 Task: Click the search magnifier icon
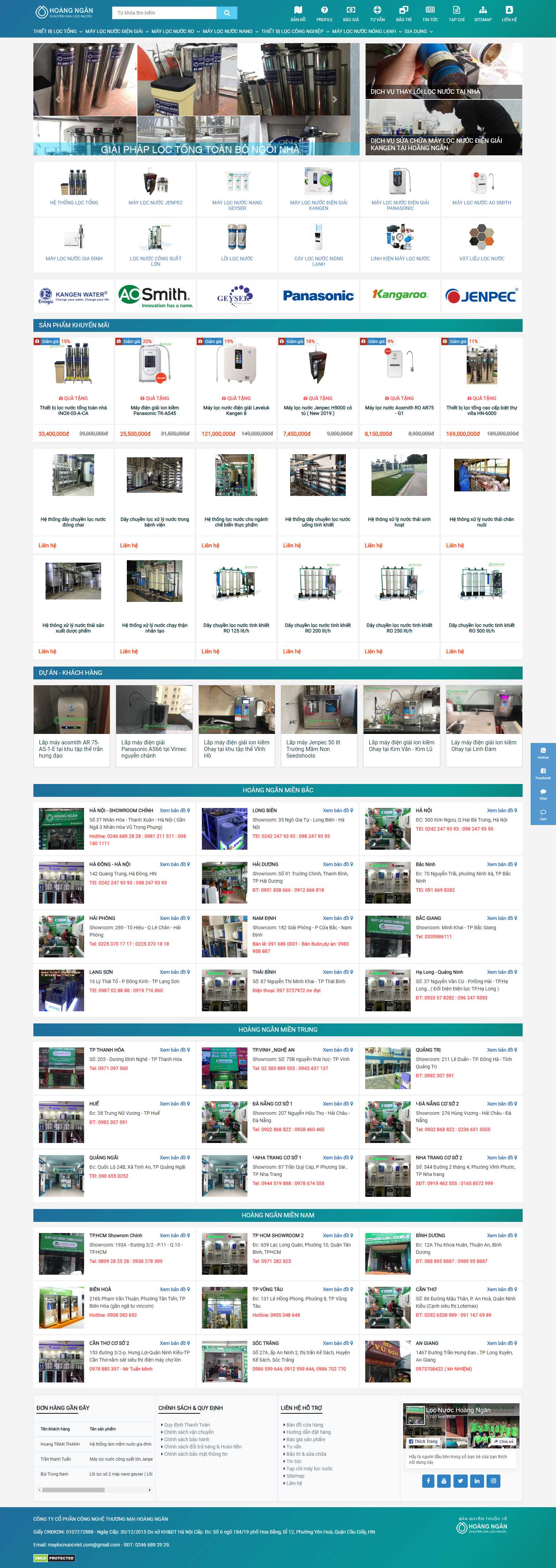point(227,12)
